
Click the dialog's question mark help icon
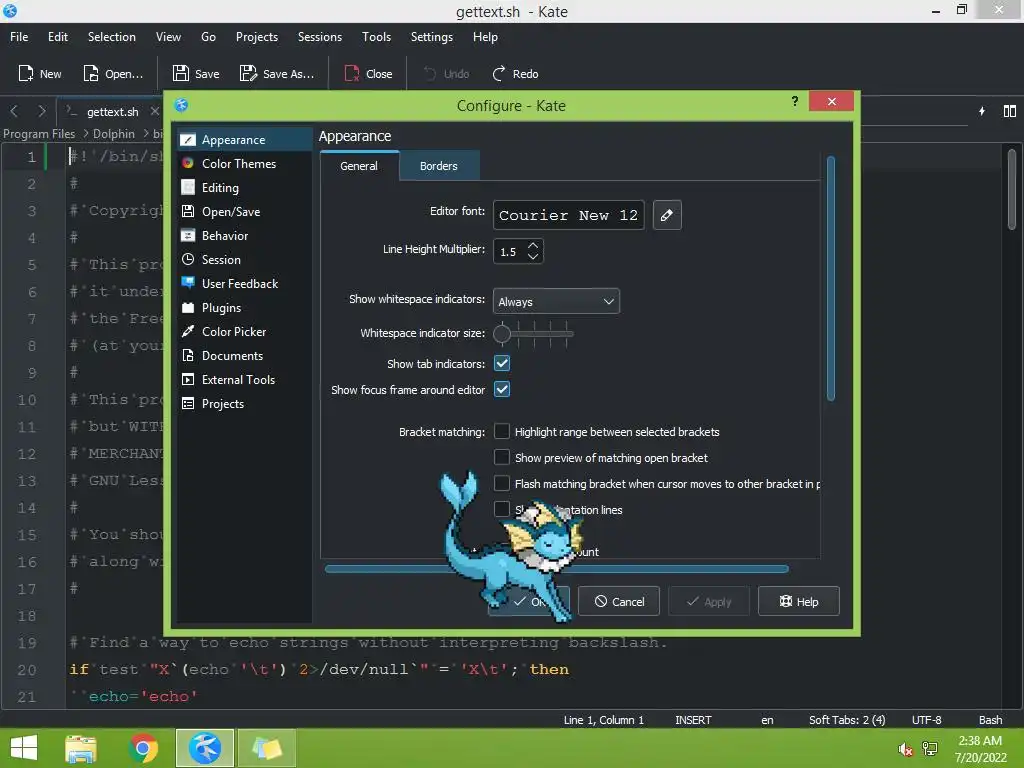(795, 101)
